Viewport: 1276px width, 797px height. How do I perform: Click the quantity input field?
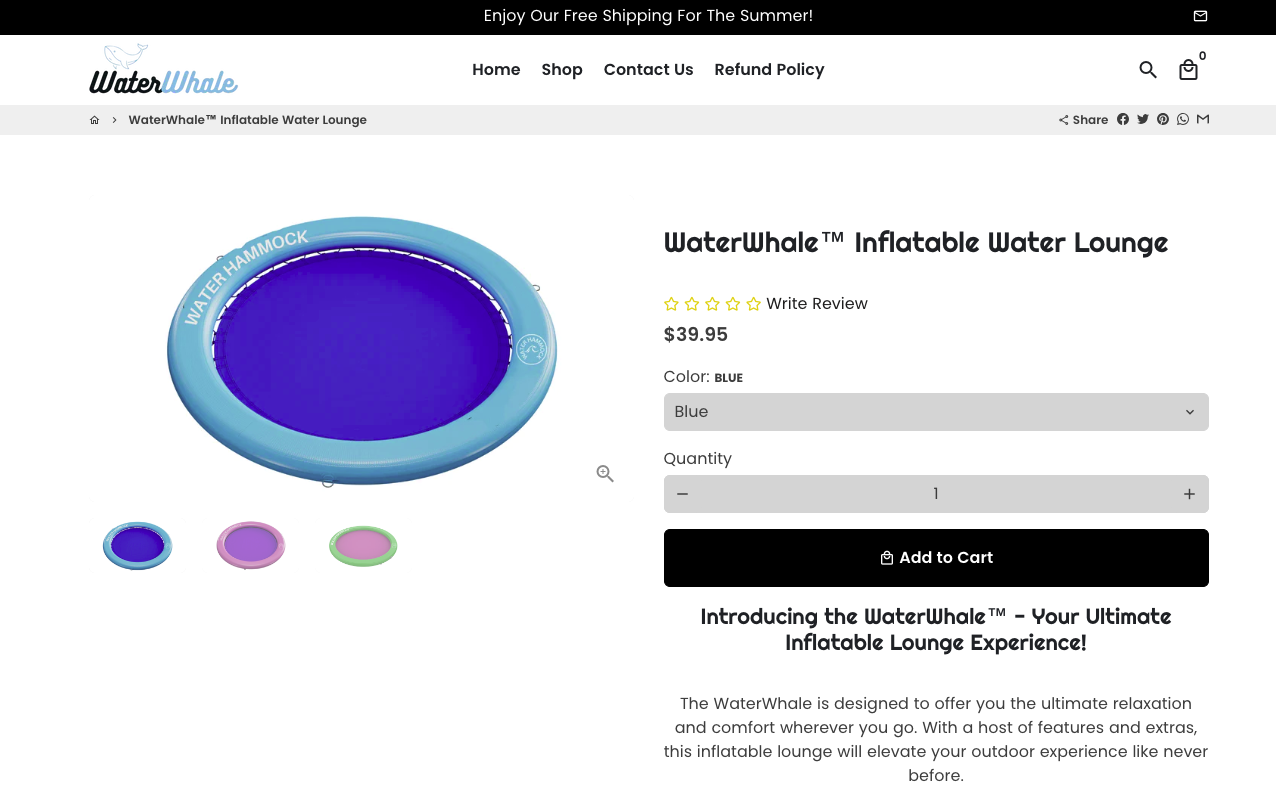click(935, 494)
